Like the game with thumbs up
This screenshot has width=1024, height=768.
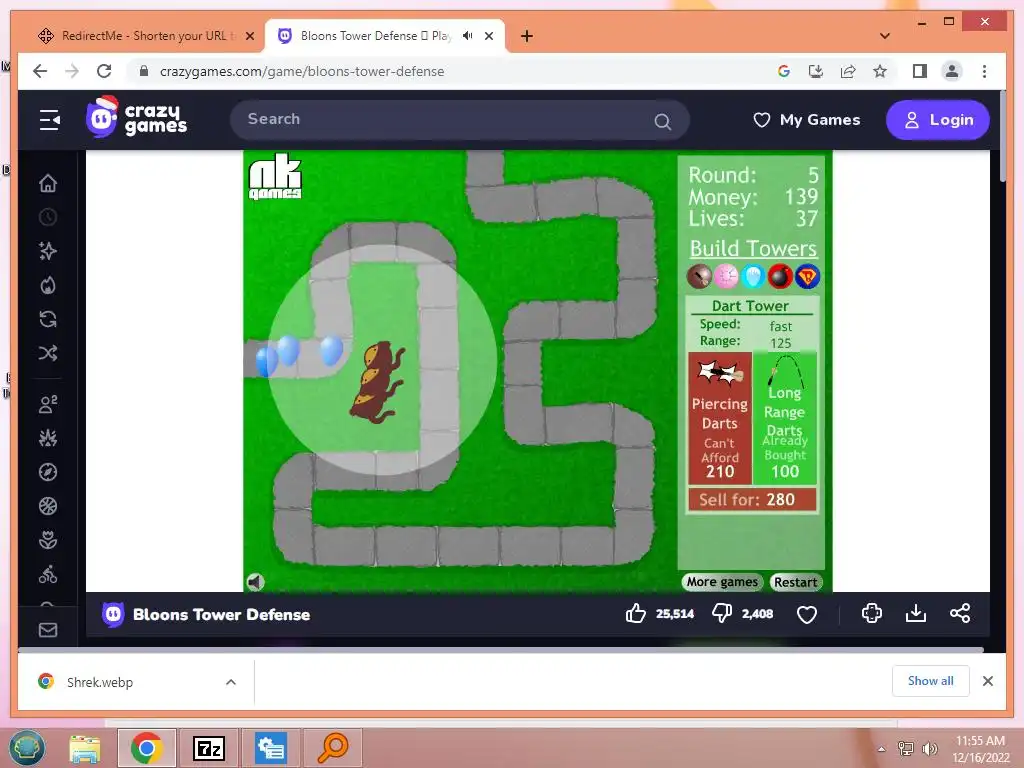point(635,613)
